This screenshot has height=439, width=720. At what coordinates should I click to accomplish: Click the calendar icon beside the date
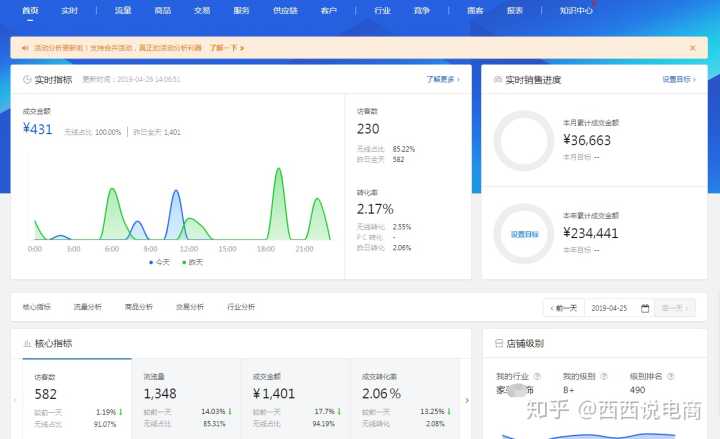645,308
